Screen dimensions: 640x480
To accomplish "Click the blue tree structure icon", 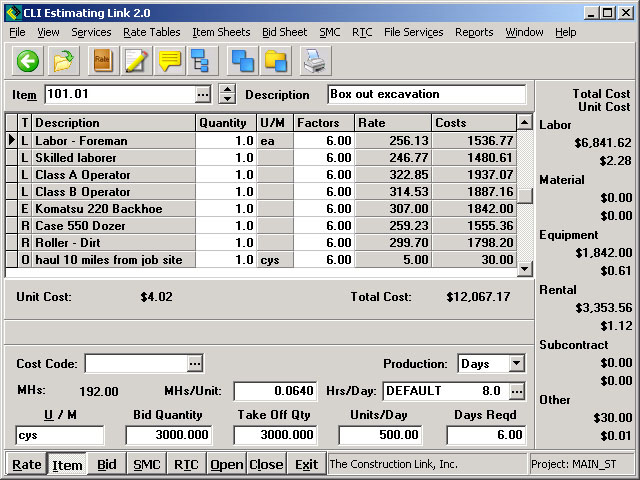I will [200, 61].
